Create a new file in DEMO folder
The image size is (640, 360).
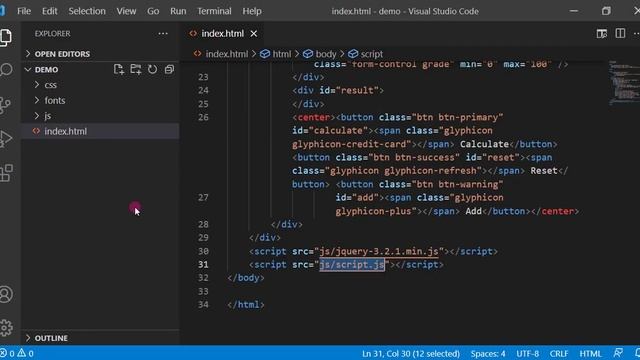tap(119, 69)
